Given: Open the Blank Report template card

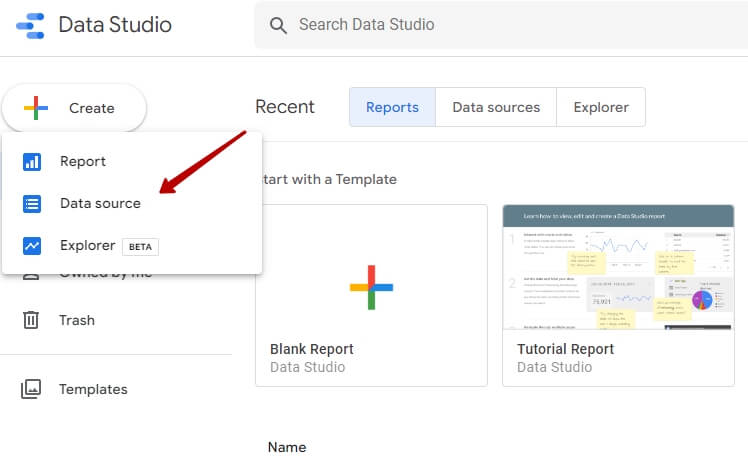Looking at the screenshot, I should coord(371,296).
